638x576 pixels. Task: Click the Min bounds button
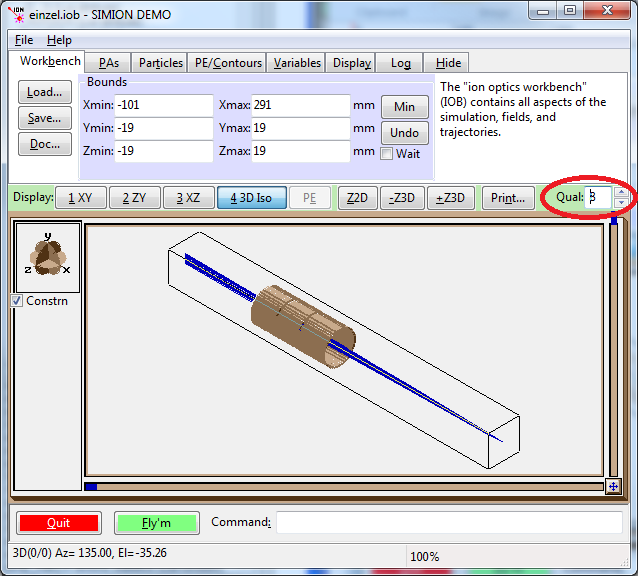tap(404, 107)
